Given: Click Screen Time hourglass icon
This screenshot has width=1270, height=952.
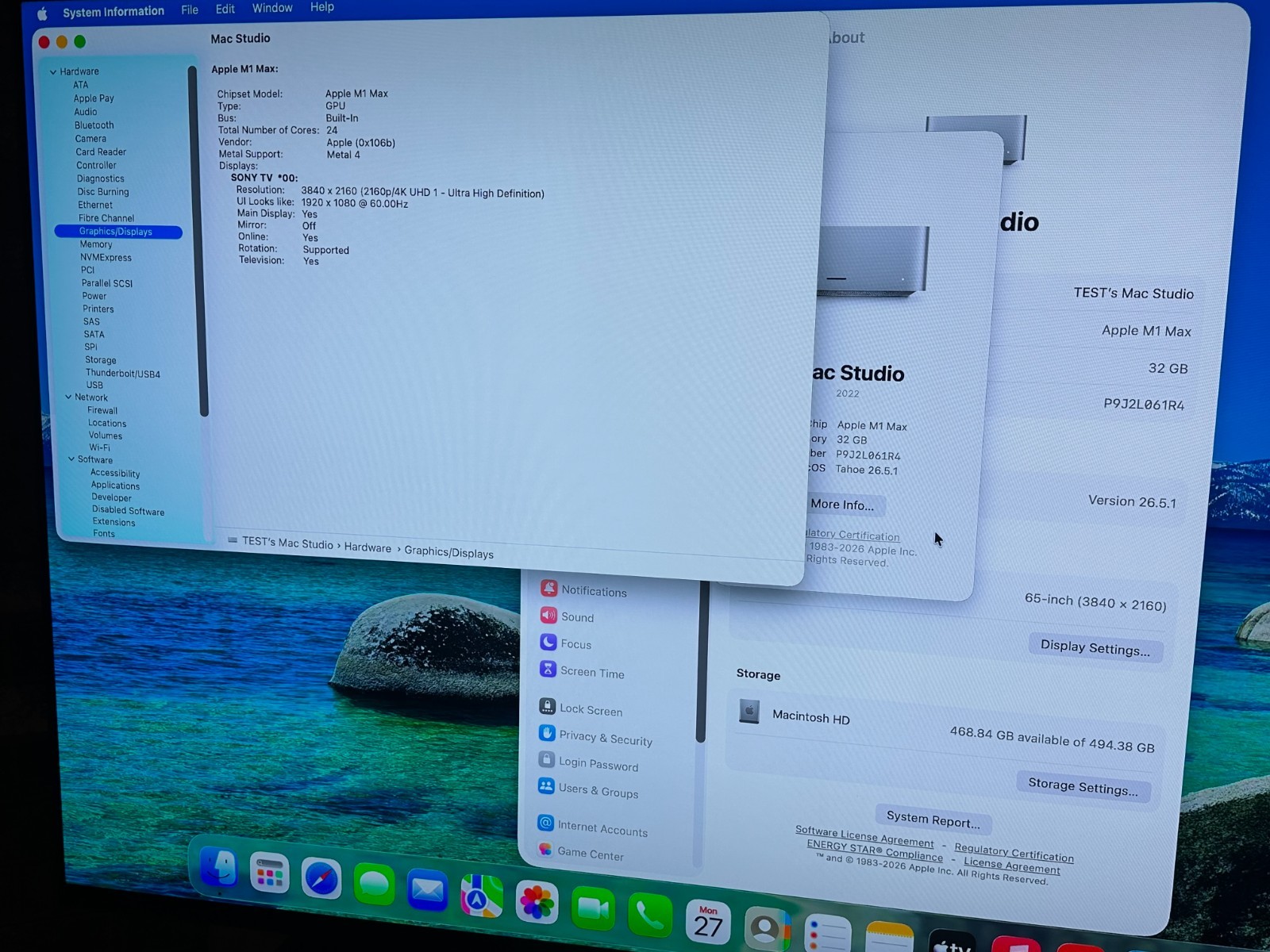Looking at the screenshot, I should 547,669.
